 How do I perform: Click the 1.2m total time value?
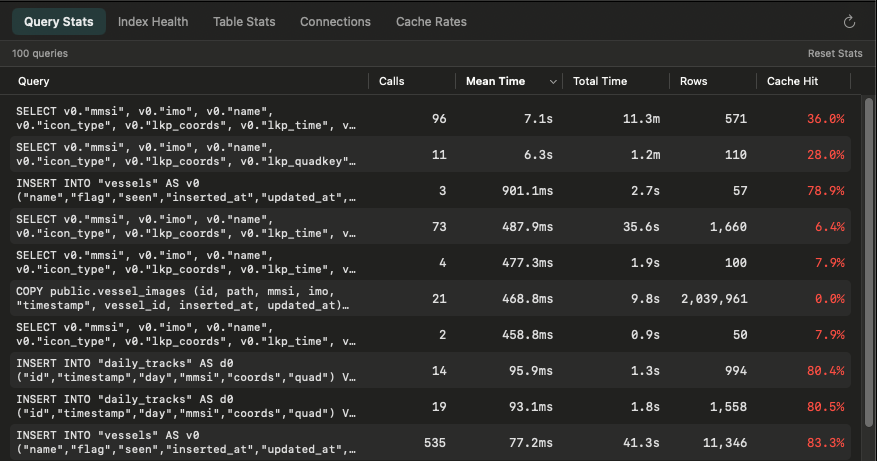[x=645, y=154]
